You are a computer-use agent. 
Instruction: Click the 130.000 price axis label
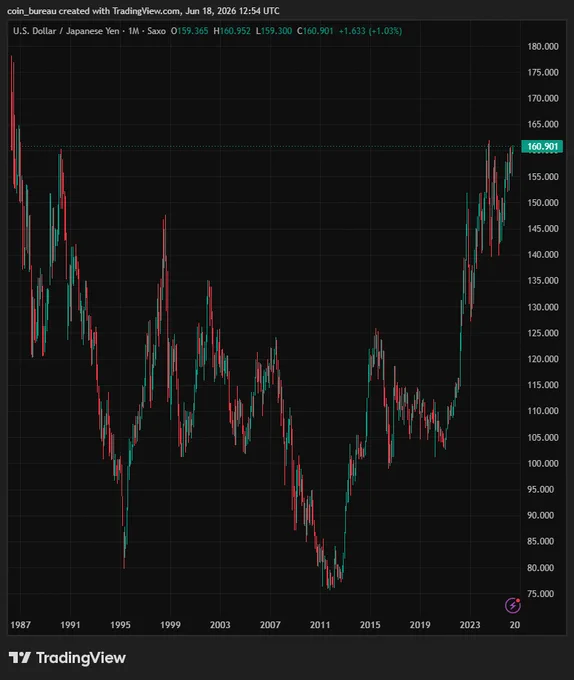click(x=543, y=307)
